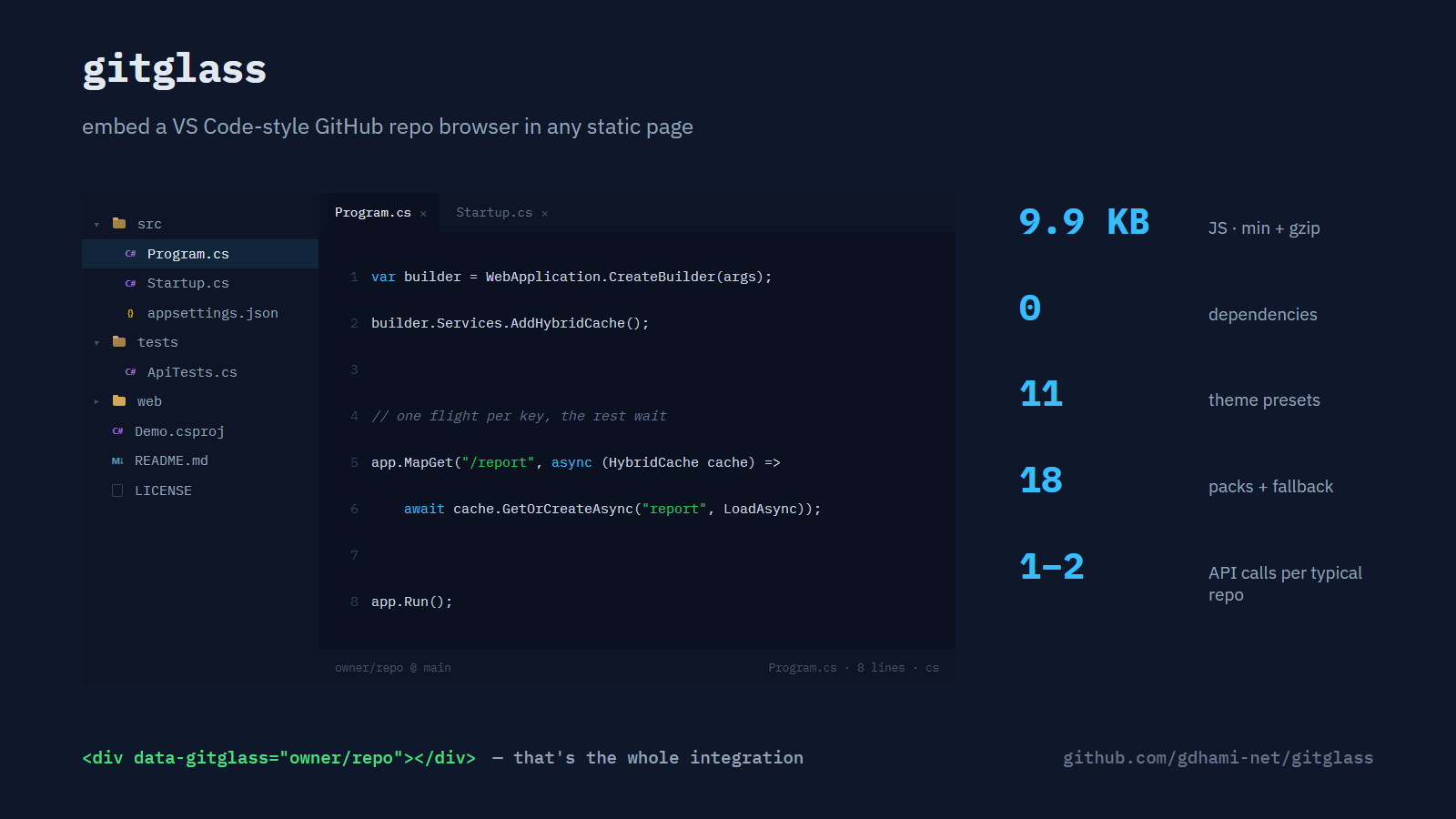1456x819 pixels.
Task: Collapse the tests folder arrow
Action: (x=96, y=342)
